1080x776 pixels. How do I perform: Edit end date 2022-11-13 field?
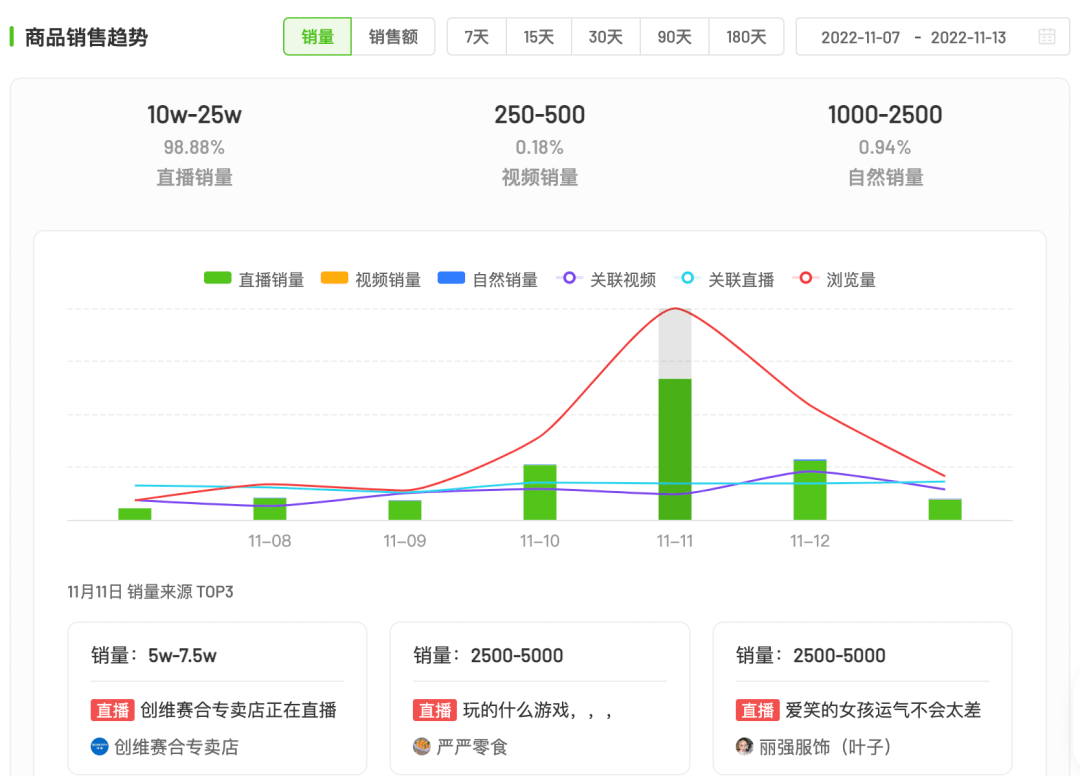point(968,37)
